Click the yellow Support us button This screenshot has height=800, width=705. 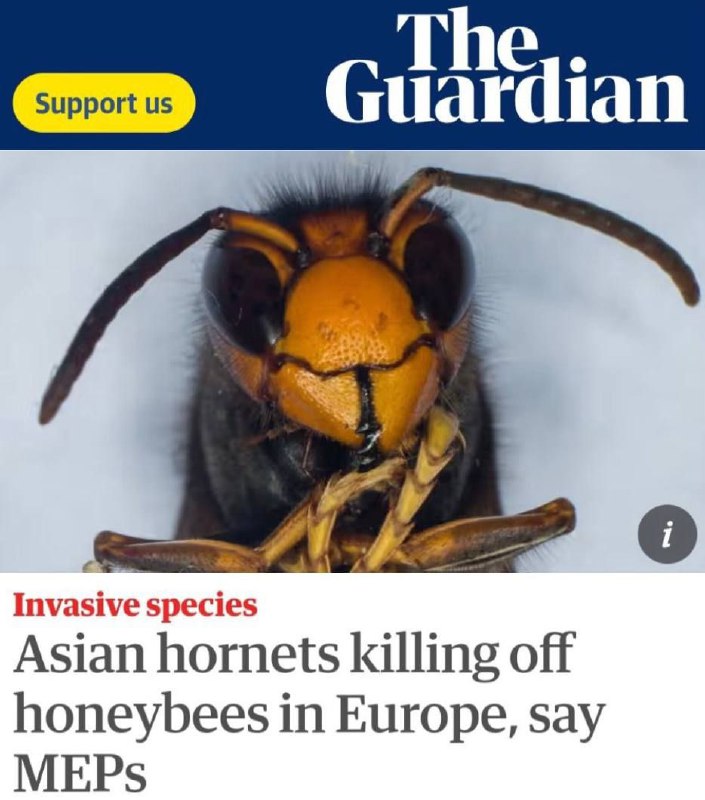pos(104,103)
